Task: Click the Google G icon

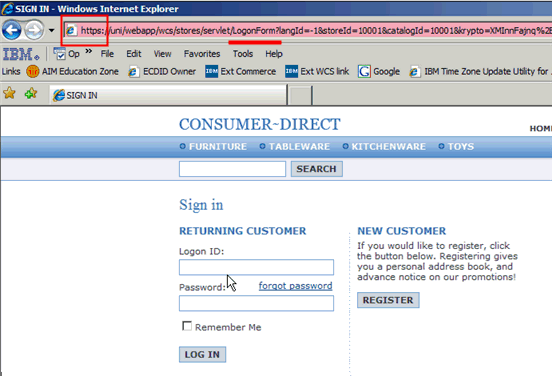Action: pyautogui.click(x=364, y=71)
